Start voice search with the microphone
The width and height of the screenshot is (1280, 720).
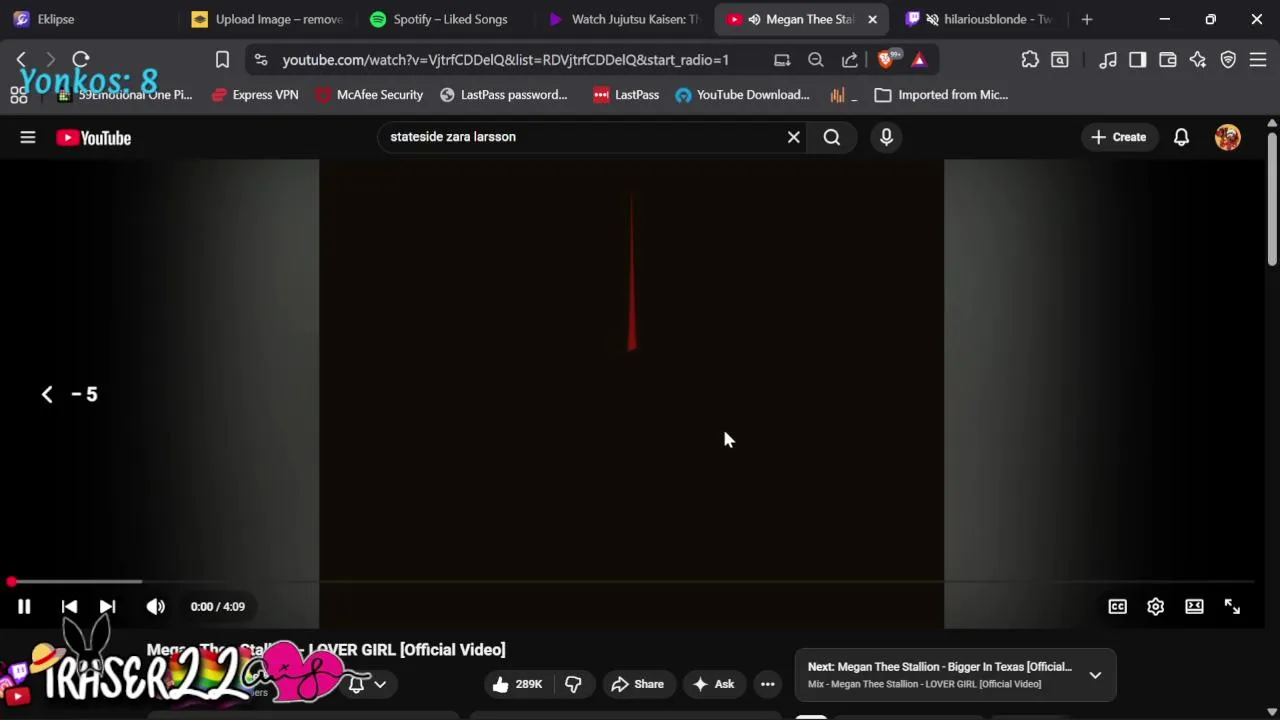pyautogui.click(x=886, y=137)
